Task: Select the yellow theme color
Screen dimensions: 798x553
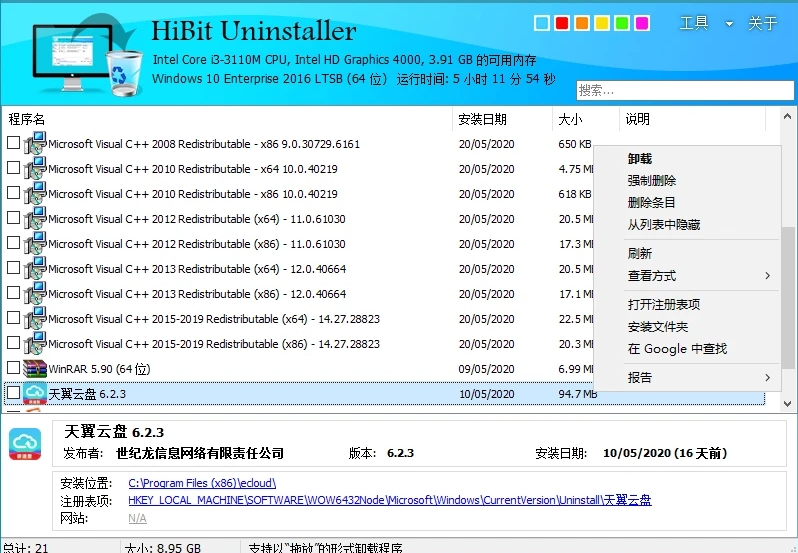Action: tap(602, 23)
